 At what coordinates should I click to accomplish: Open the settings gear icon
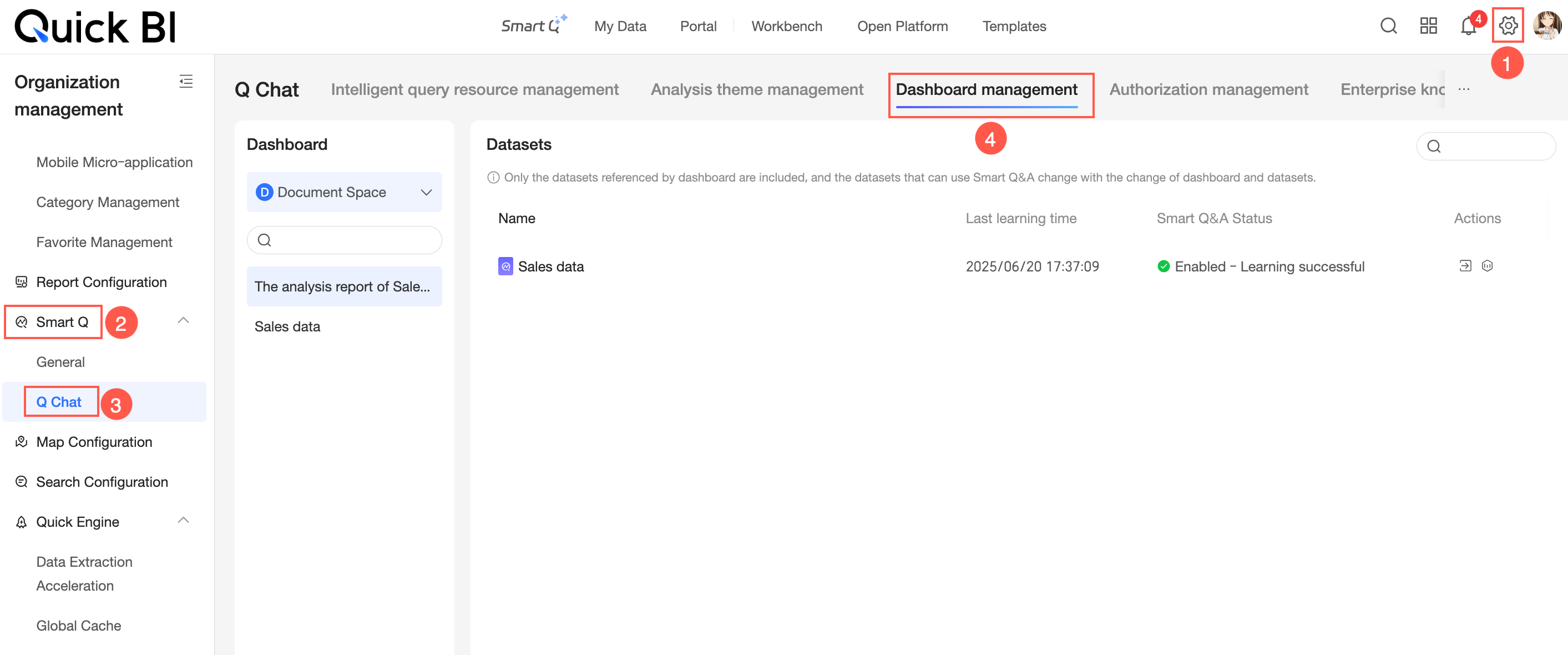[x=1507, y=26]
